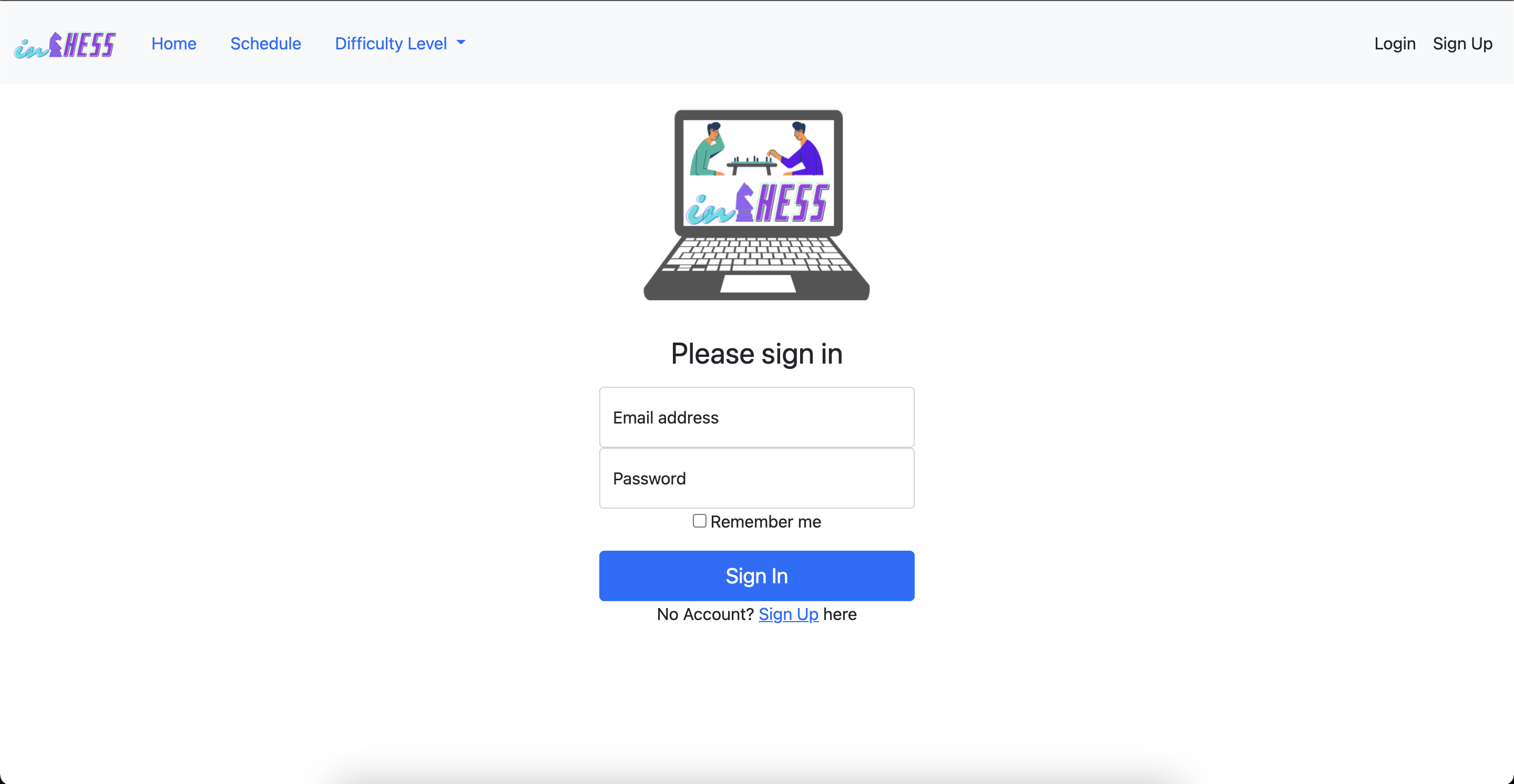
Task: Open the Home navigation link
Action: pos(174,44)
